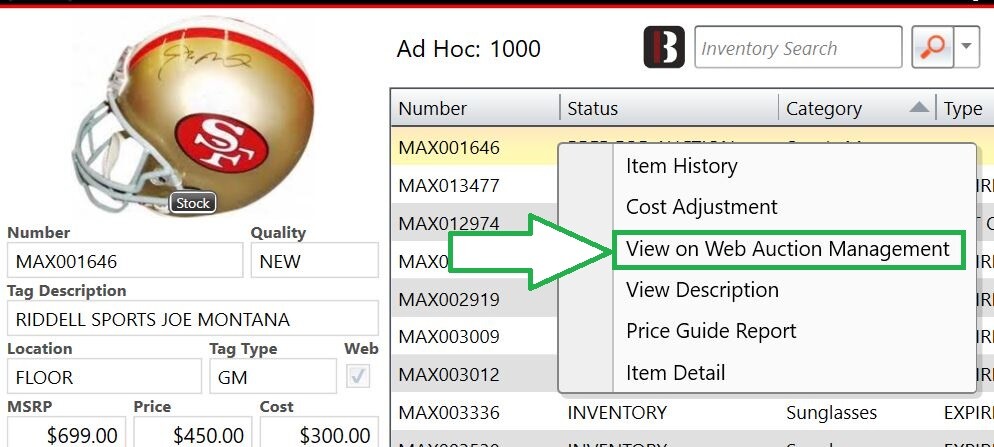994x447 pixels.
Task: Select row MAX013477
Action: (449, 186)
